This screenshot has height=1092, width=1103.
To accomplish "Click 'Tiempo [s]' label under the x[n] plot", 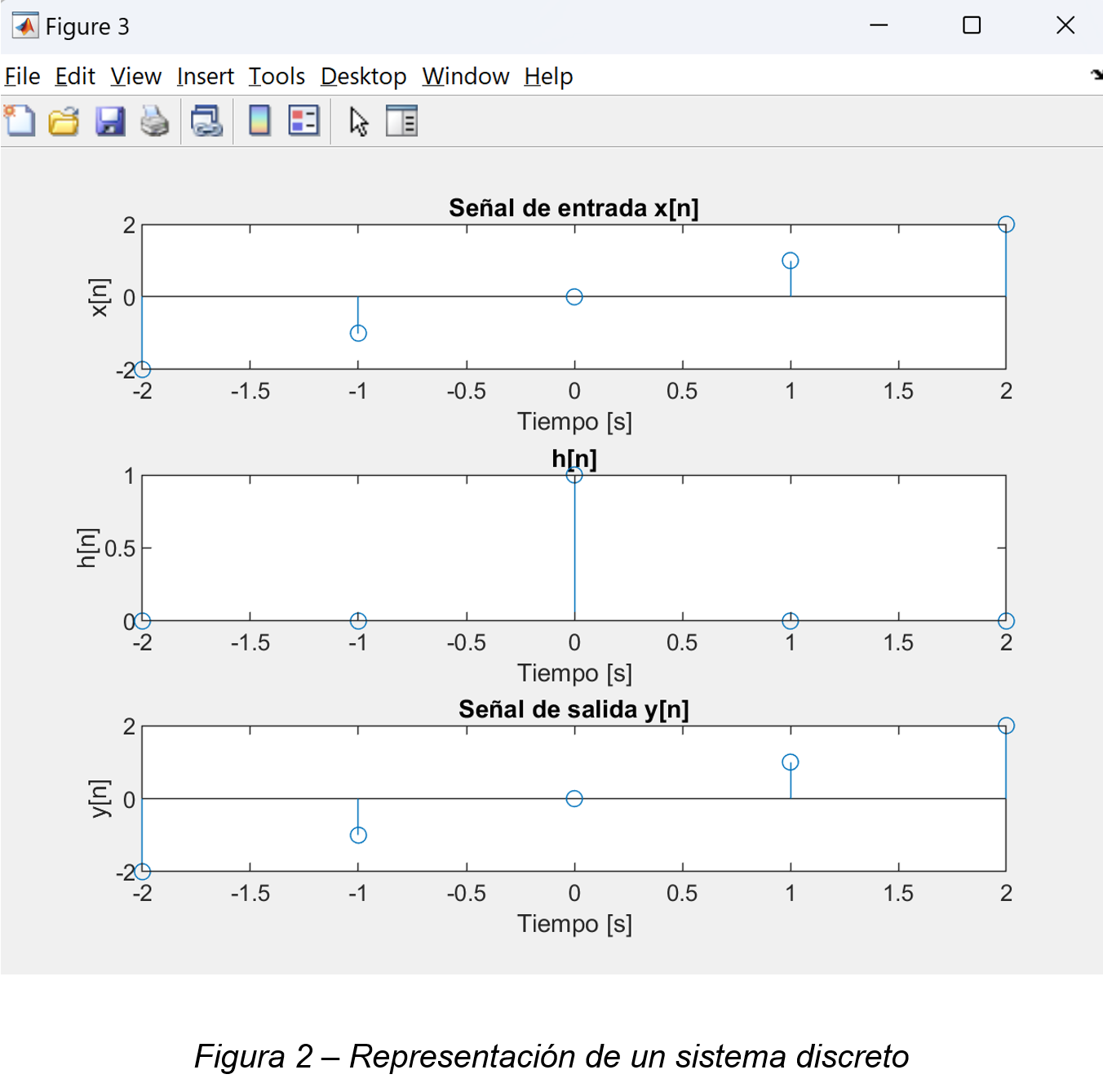I will pos(574,421).
